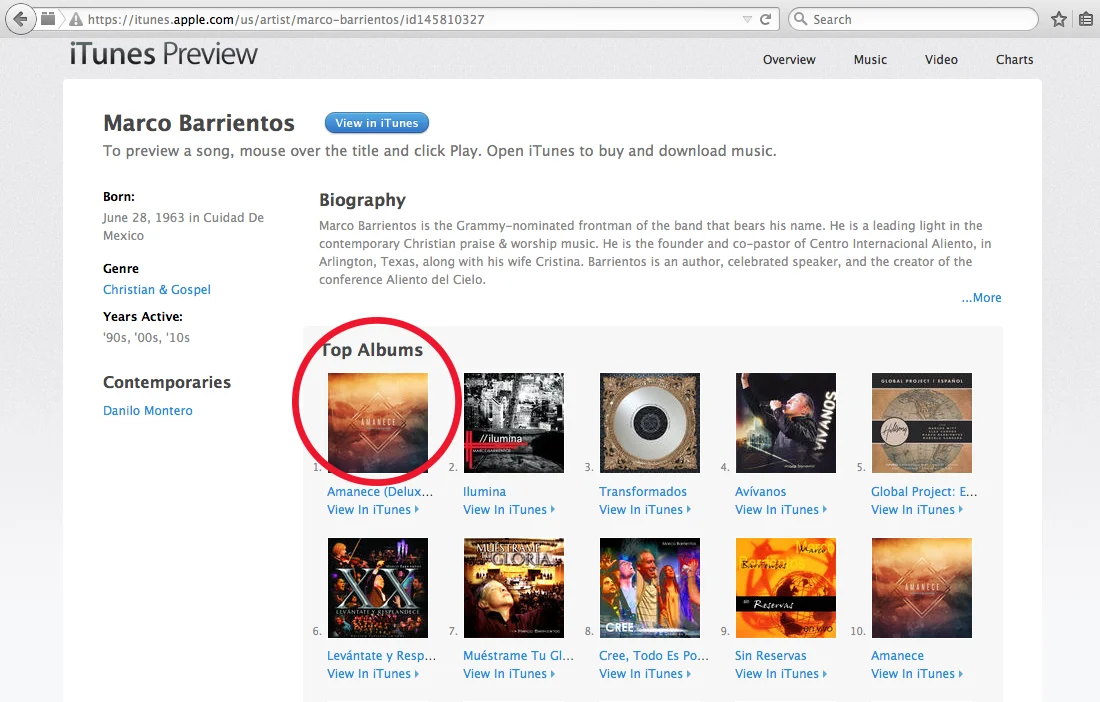1100x702 pixels.
Task: Expand the biography with ...More
Action: pyautogui.click(x=981, y=297)
